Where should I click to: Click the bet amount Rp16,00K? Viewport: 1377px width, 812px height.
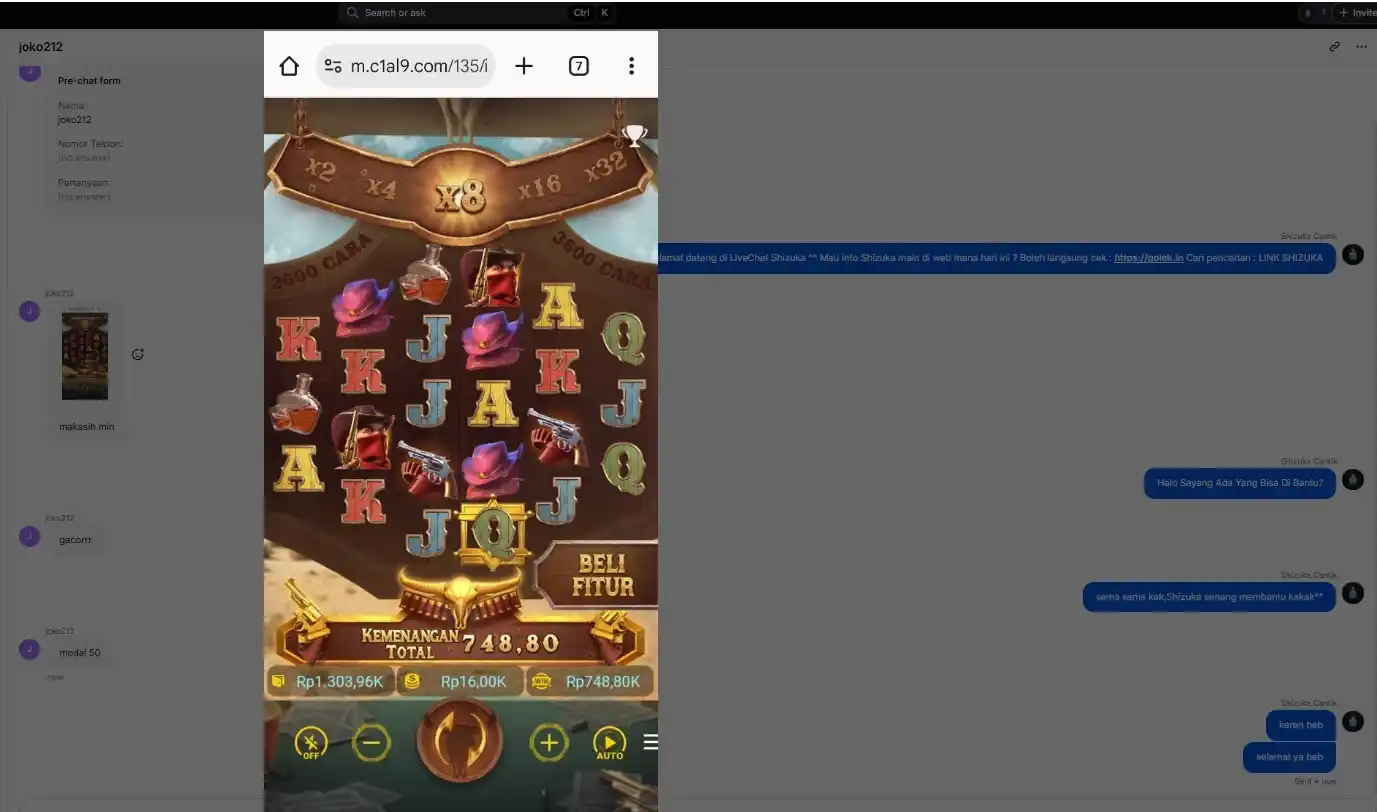point(461,682)
